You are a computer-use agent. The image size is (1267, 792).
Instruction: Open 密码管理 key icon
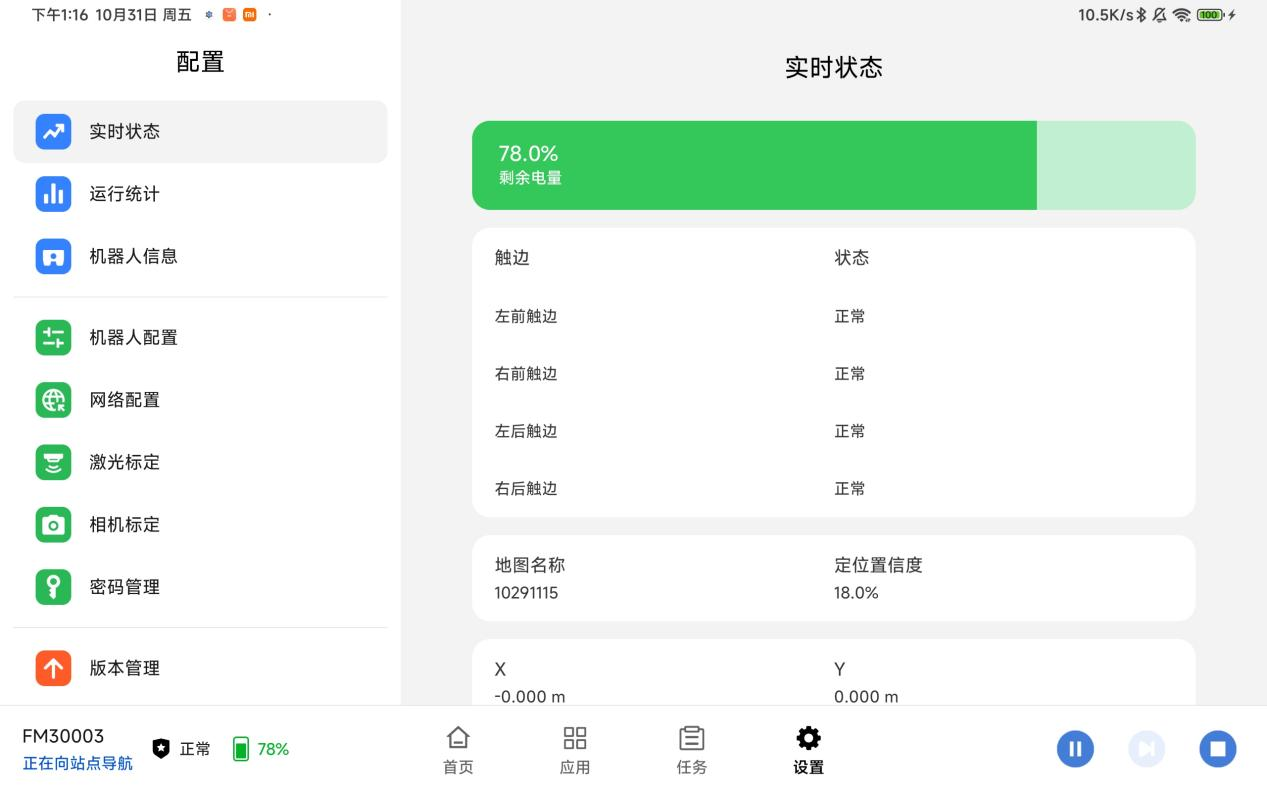coord(53,587)
